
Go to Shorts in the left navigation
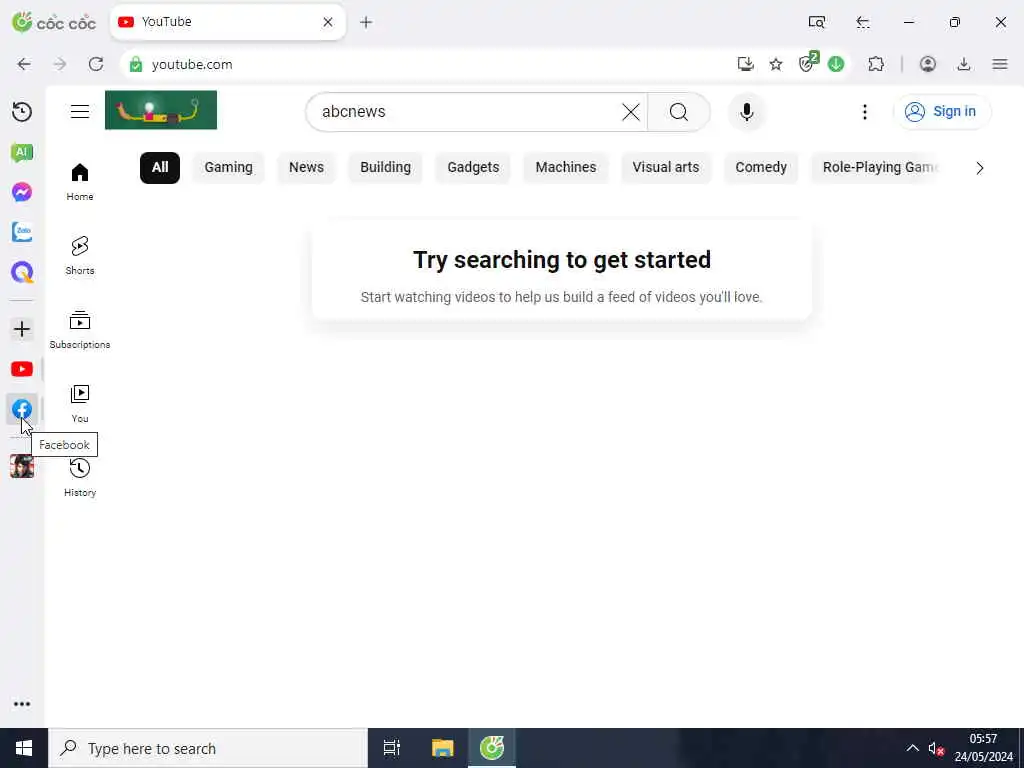80,255
